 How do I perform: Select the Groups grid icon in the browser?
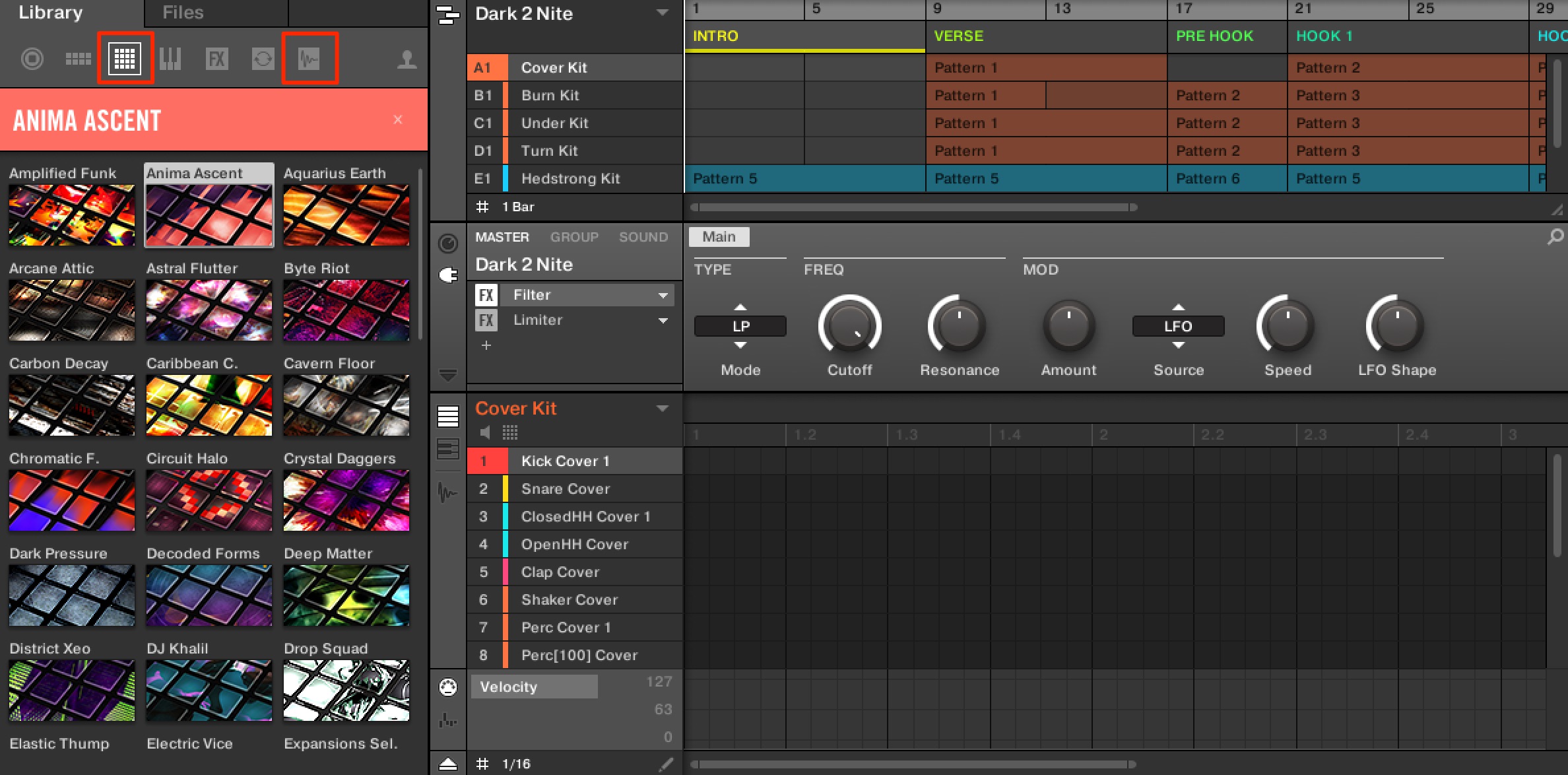(x=78, y=59)
